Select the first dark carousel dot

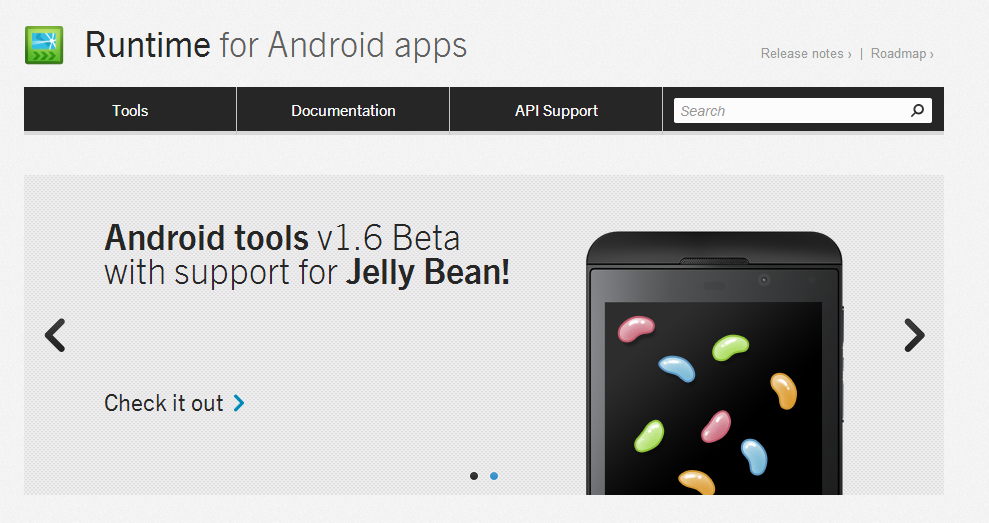pos(474,476)
